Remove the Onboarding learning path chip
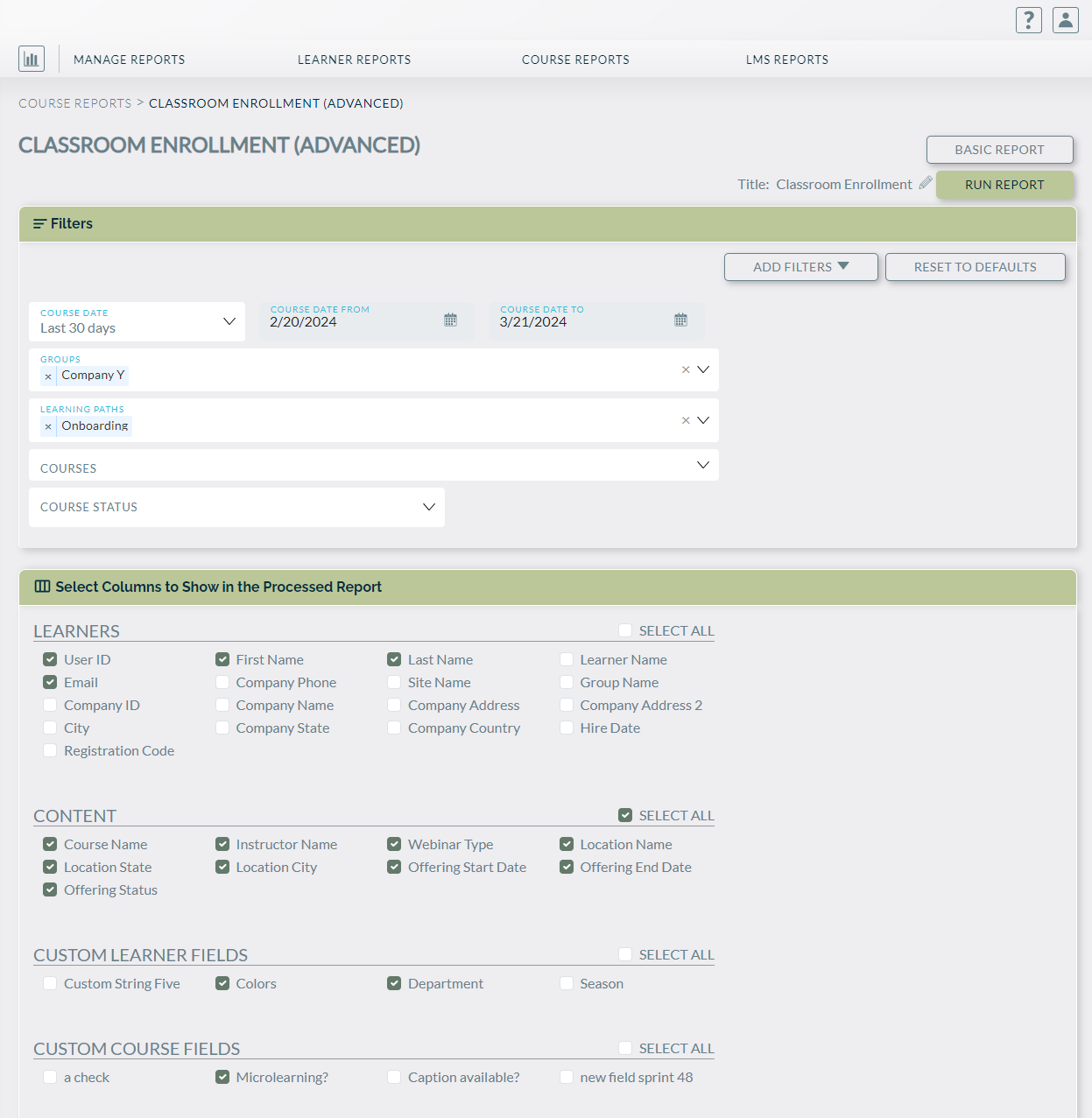This screenshot has width=1092, height=1118. (x=48, y=426)
